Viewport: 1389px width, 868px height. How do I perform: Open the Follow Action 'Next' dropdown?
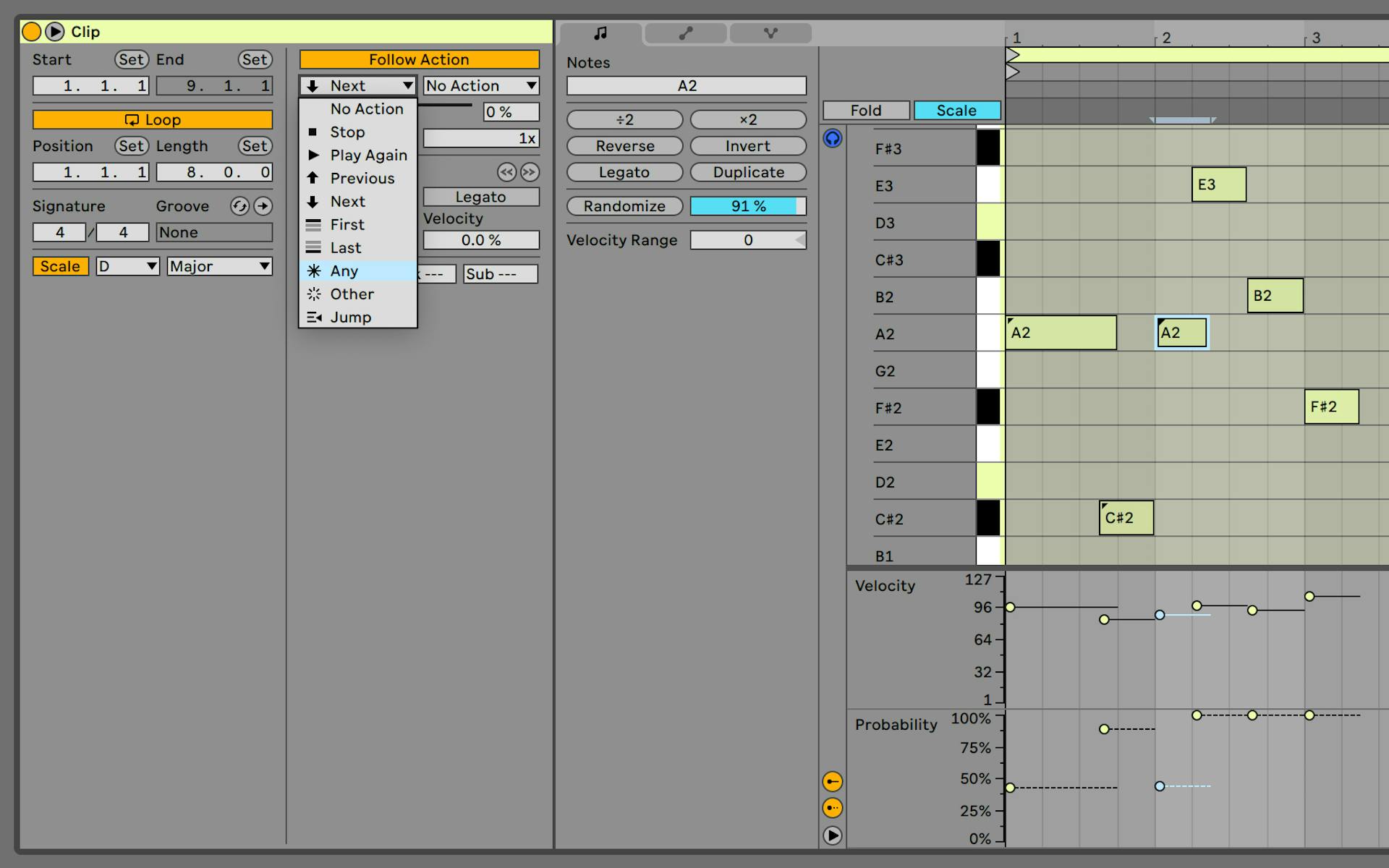pos(357,85)
